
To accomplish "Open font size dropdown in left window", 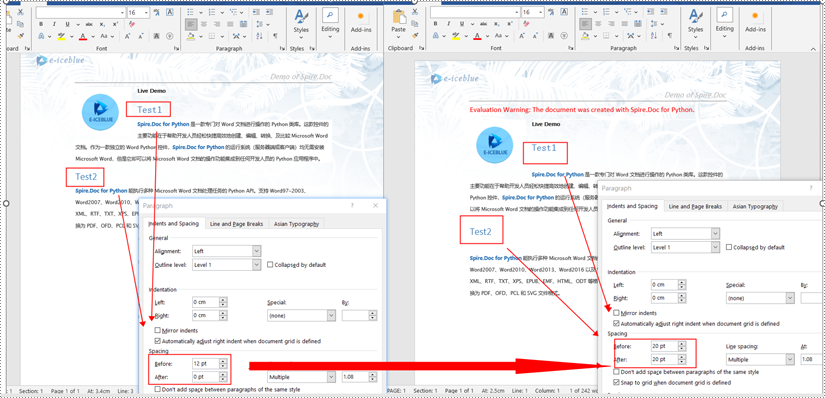I will pos(146,12).
